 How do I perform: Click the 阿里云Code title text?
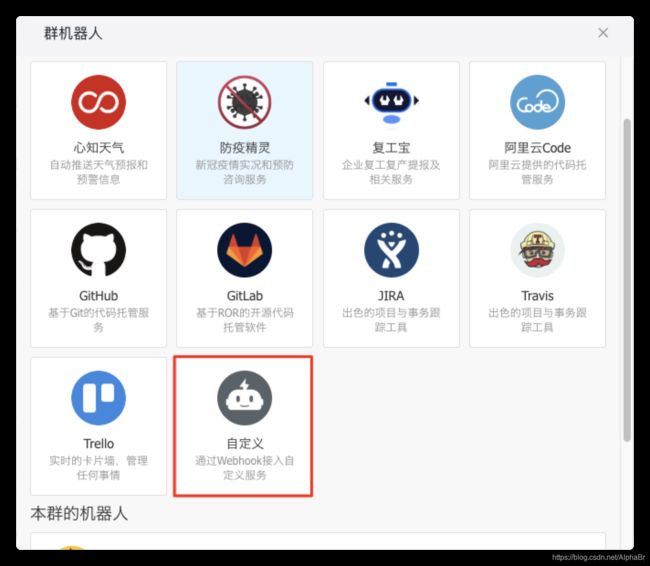point(537,148)
